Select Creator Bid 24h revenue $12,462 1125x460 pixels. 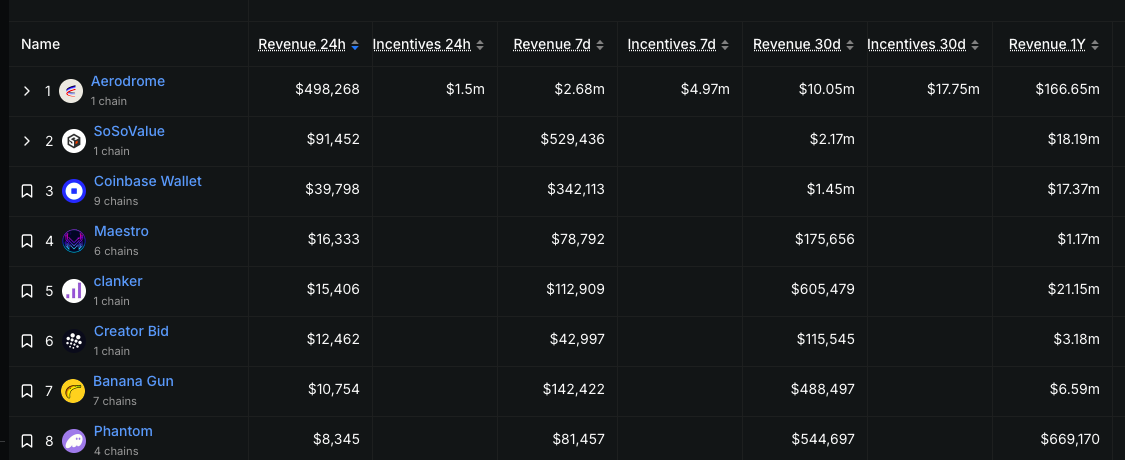click(x=334, y=339)
